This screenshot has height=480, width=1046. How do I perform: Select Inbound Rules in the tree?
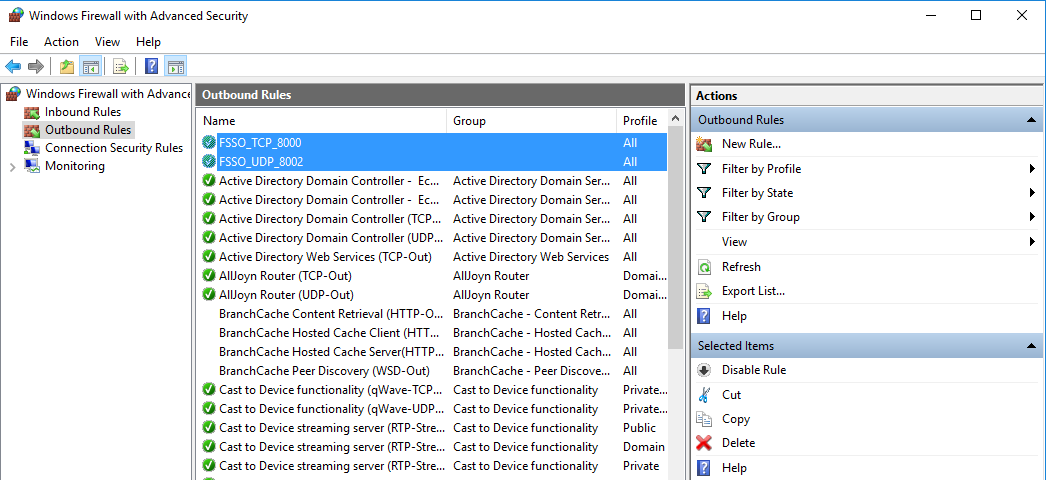coord(82,112)
